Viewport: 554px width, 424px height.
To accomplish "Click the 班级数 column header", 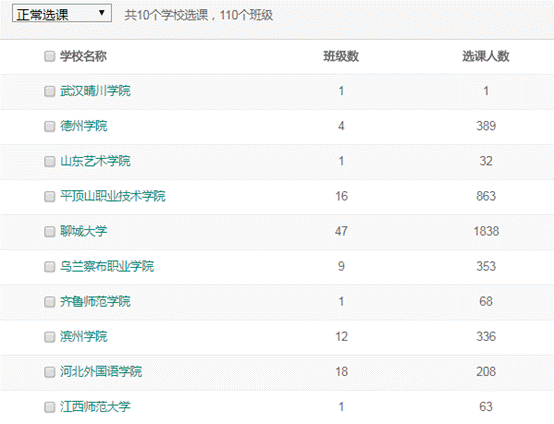I will coord(341,56).
